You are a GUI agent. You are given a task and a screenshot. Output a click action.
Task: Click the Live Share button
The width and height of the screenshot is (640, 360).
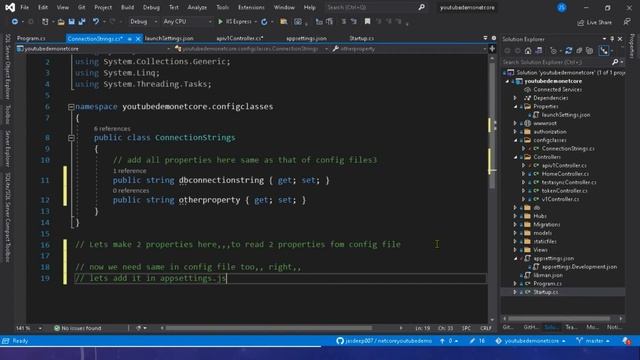[x=595, y=22]
